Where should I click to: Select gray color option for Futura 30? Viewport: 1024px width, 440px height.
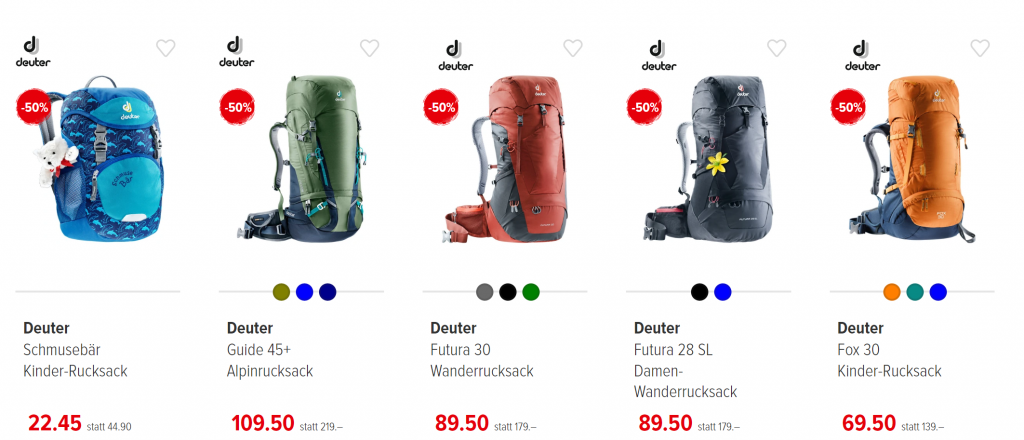click(485, 292)
